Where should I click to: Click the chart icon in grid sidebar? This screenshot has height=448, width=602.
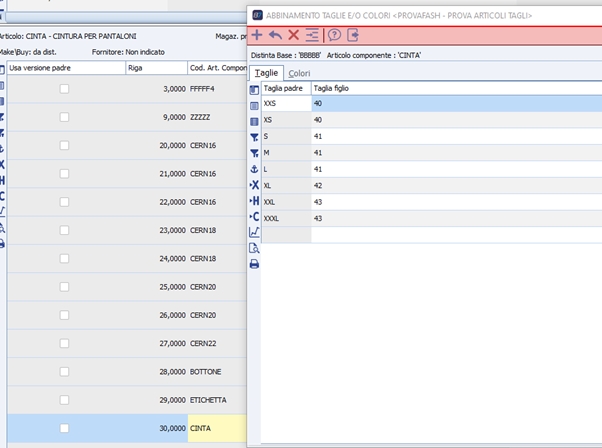click(x=254, y=232)
